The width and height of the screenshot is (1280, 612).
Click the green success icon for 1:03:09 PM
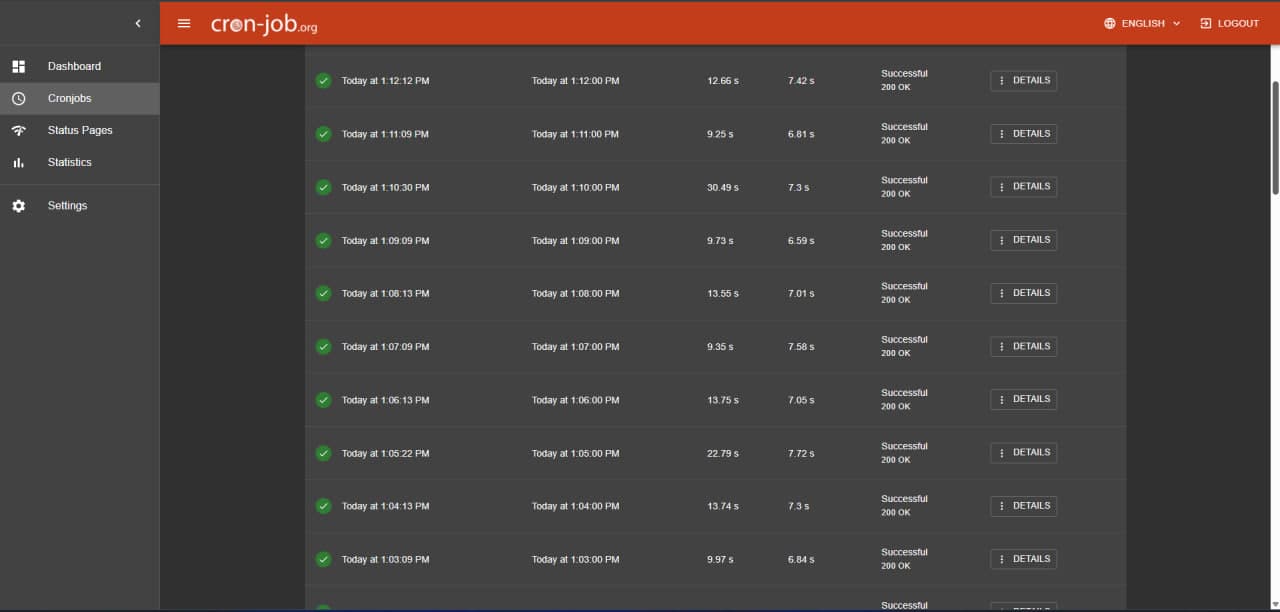(323, 559)
